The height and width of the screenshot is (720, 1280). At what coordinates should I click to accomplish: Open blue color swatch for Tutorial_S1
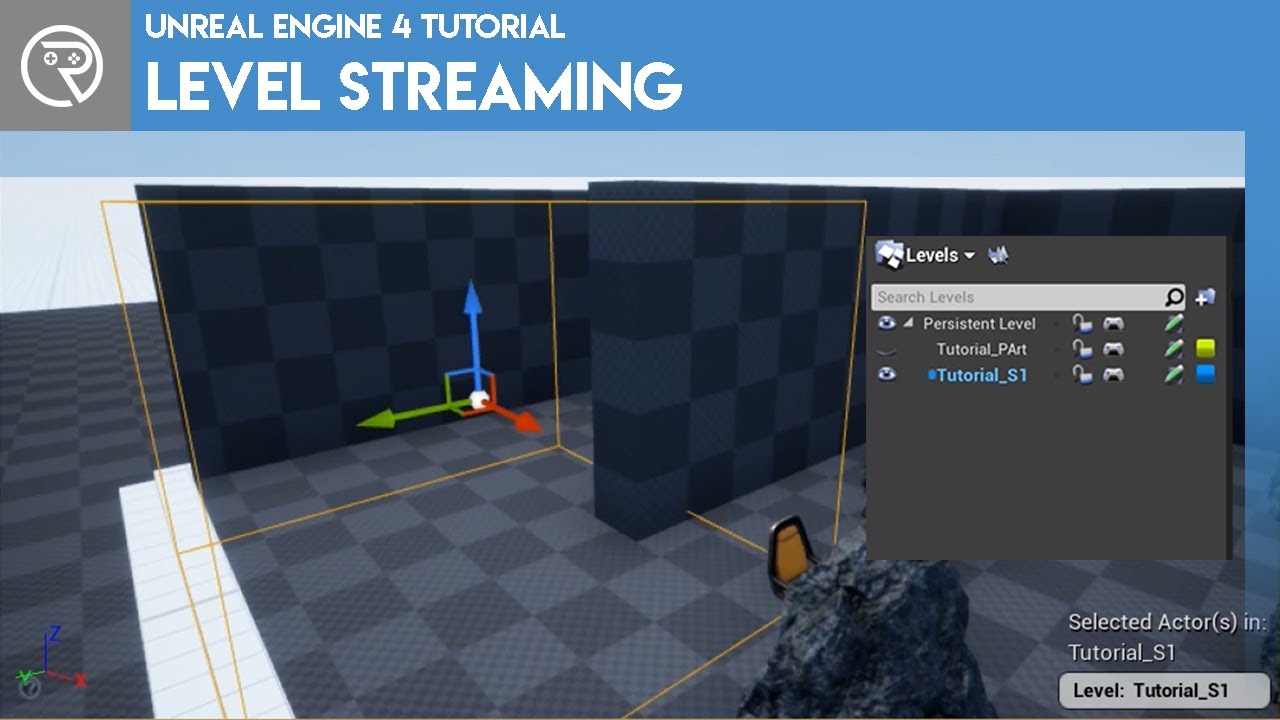coord(1206,375)
